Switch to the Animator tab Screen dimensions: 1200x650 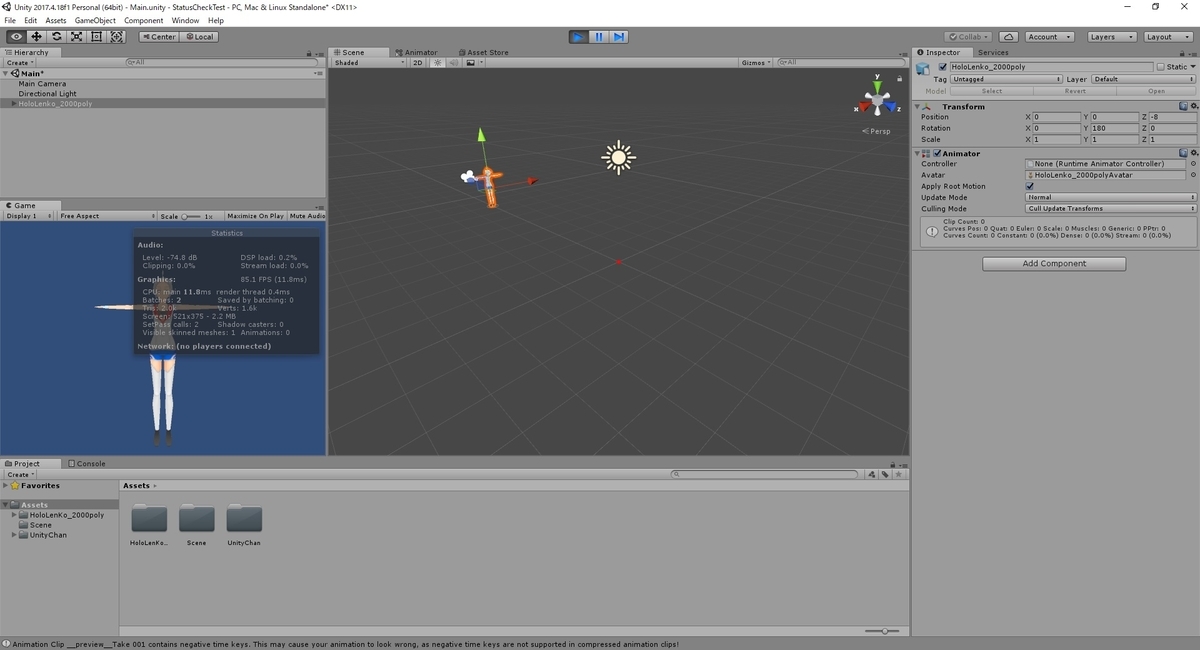click(x=416, y=52)
